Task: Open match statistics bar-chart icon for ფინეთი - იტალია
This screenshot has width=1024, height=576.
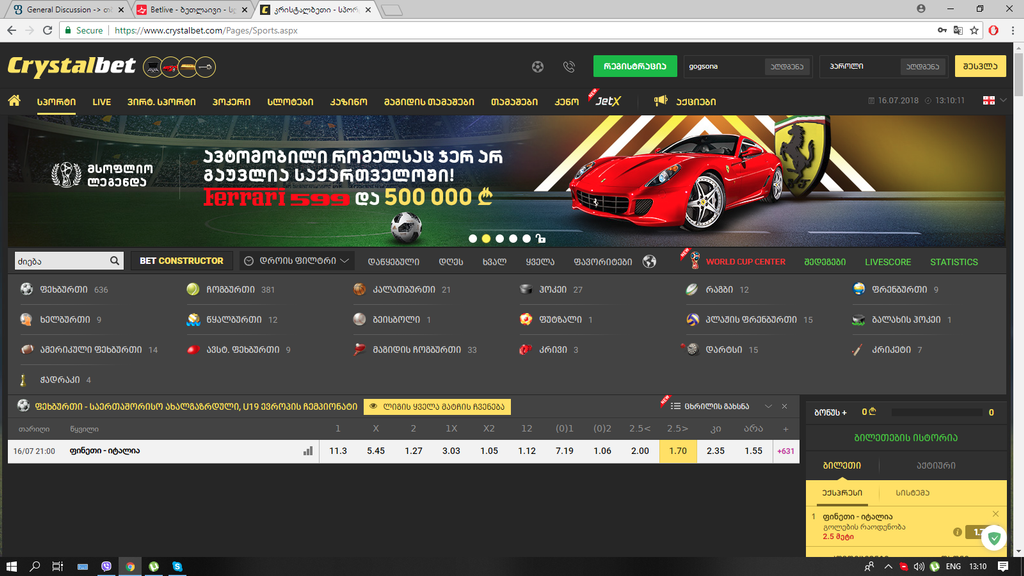Action: point(308,451)
